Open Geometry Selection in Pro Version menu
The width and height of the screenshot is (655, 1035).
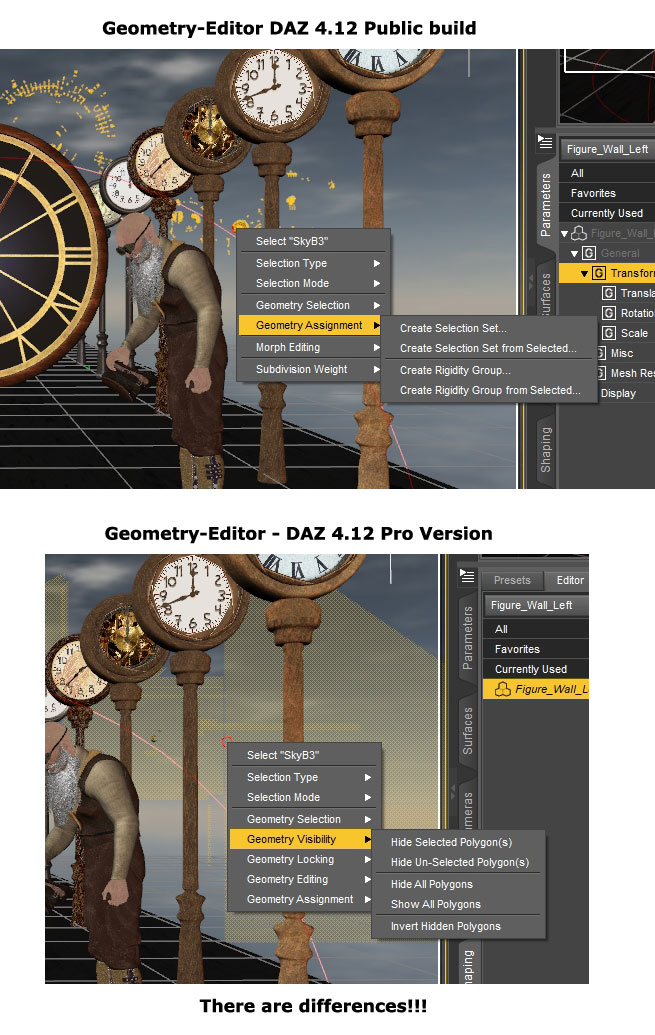pyautogui.click(x=304, y=819)
